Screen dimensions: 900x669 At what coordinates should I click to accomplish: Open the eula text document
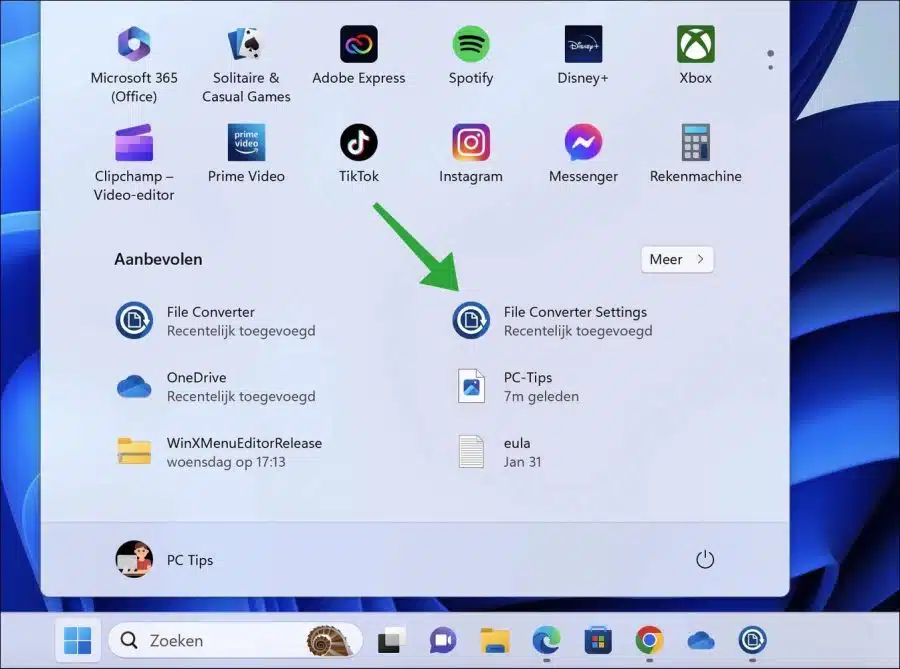[x=499, y=452]
